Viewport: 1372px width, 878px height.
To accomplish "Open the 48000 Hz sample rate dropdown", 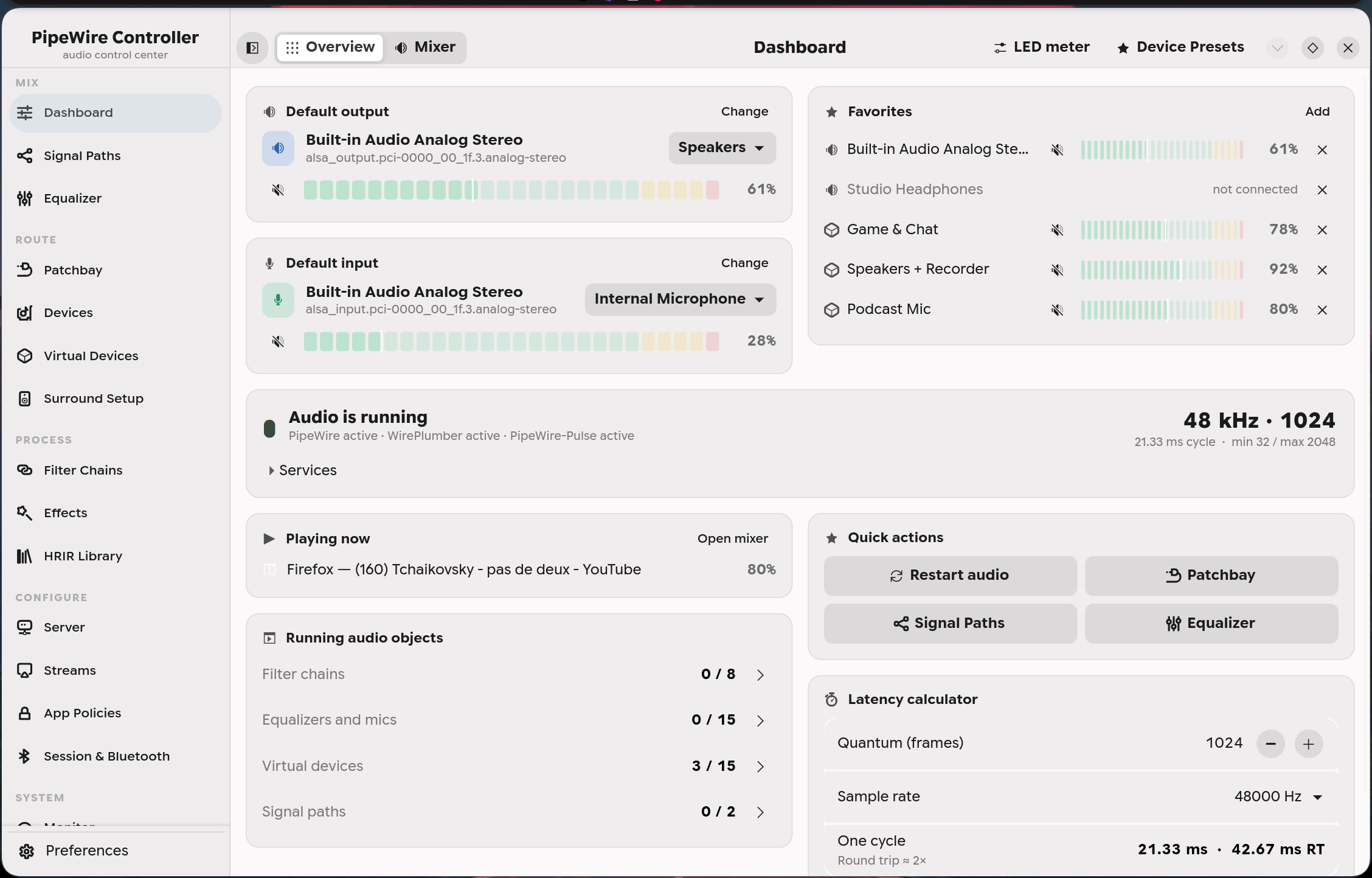I will [x=1278, y=797].
